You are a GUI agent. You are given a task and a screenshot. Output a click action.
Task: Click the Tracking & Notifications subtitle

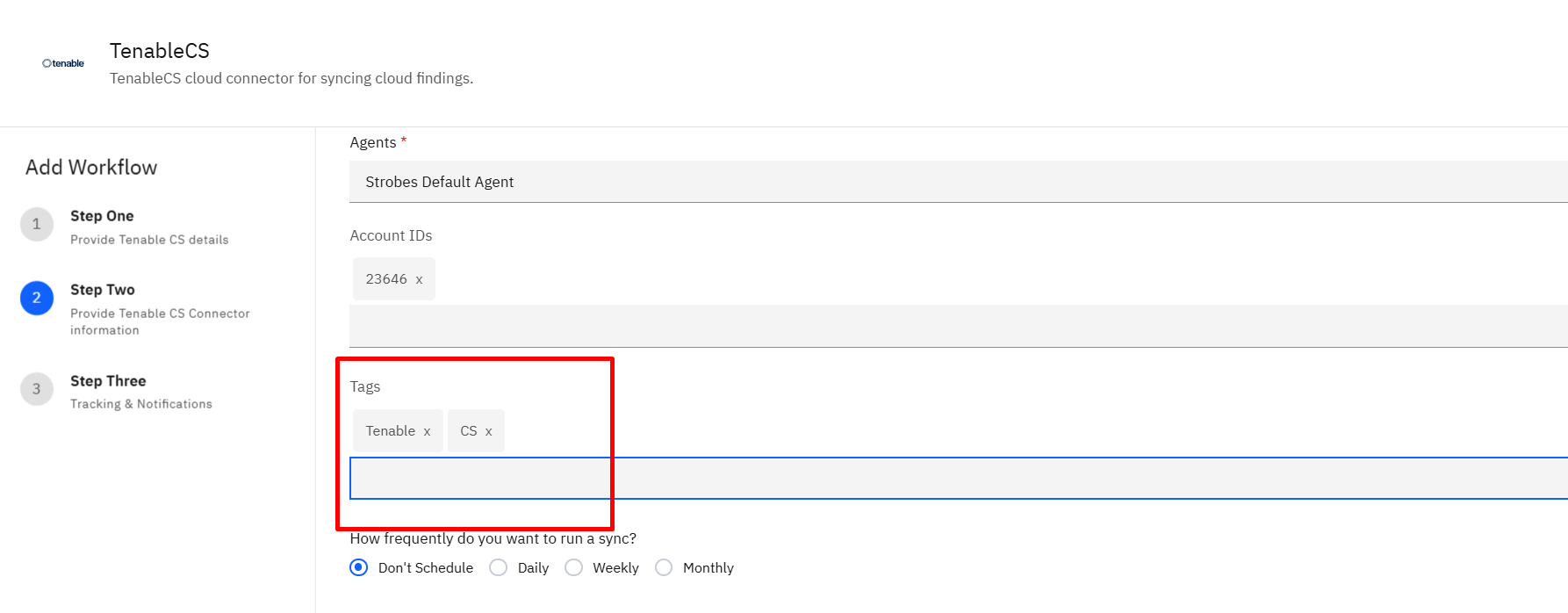[x=141, y=404]
